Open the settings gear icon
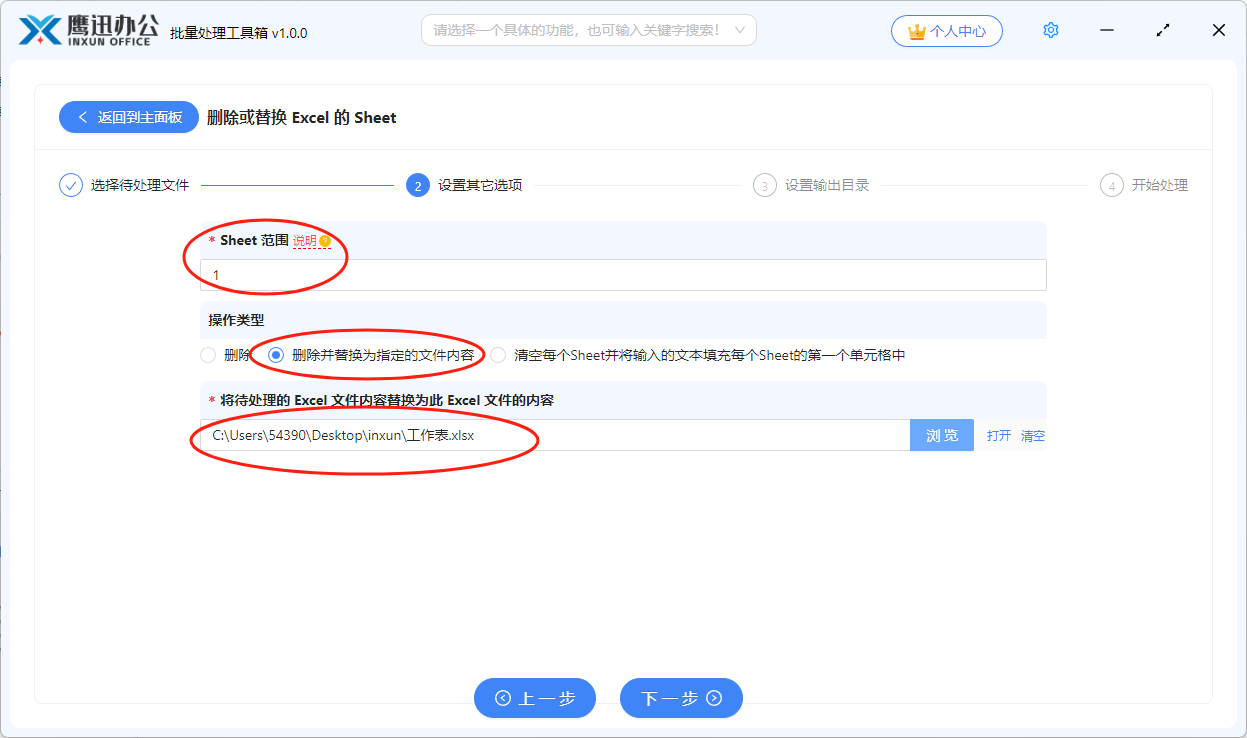This screenshot has height=738, width=1247. 1050,30
